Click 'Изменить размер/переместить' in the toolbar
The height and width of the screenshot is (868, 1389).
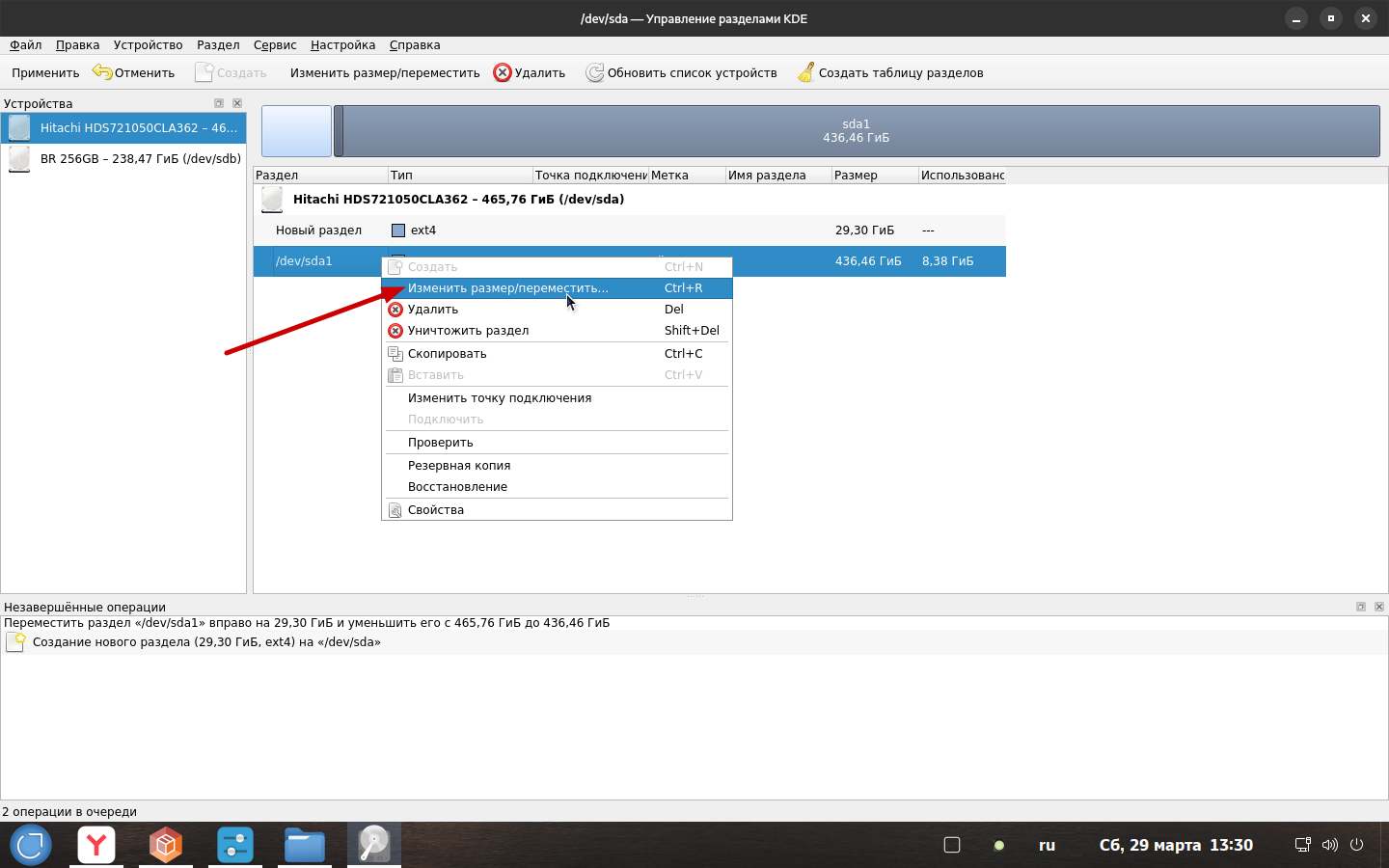[x=385, y=73]
